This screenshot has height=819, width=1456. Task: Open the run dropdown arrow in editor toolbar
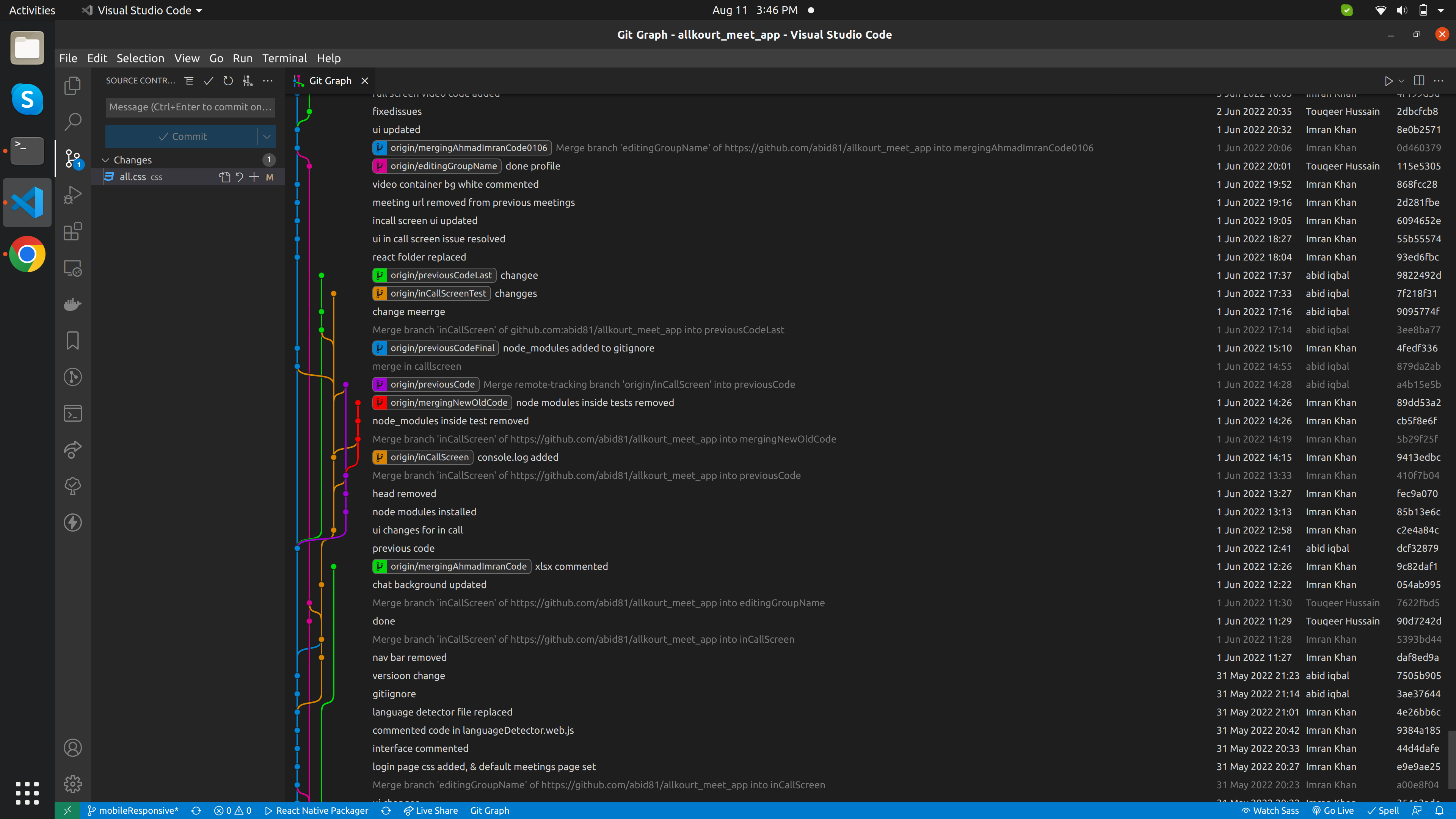(x=1401, y=81)
